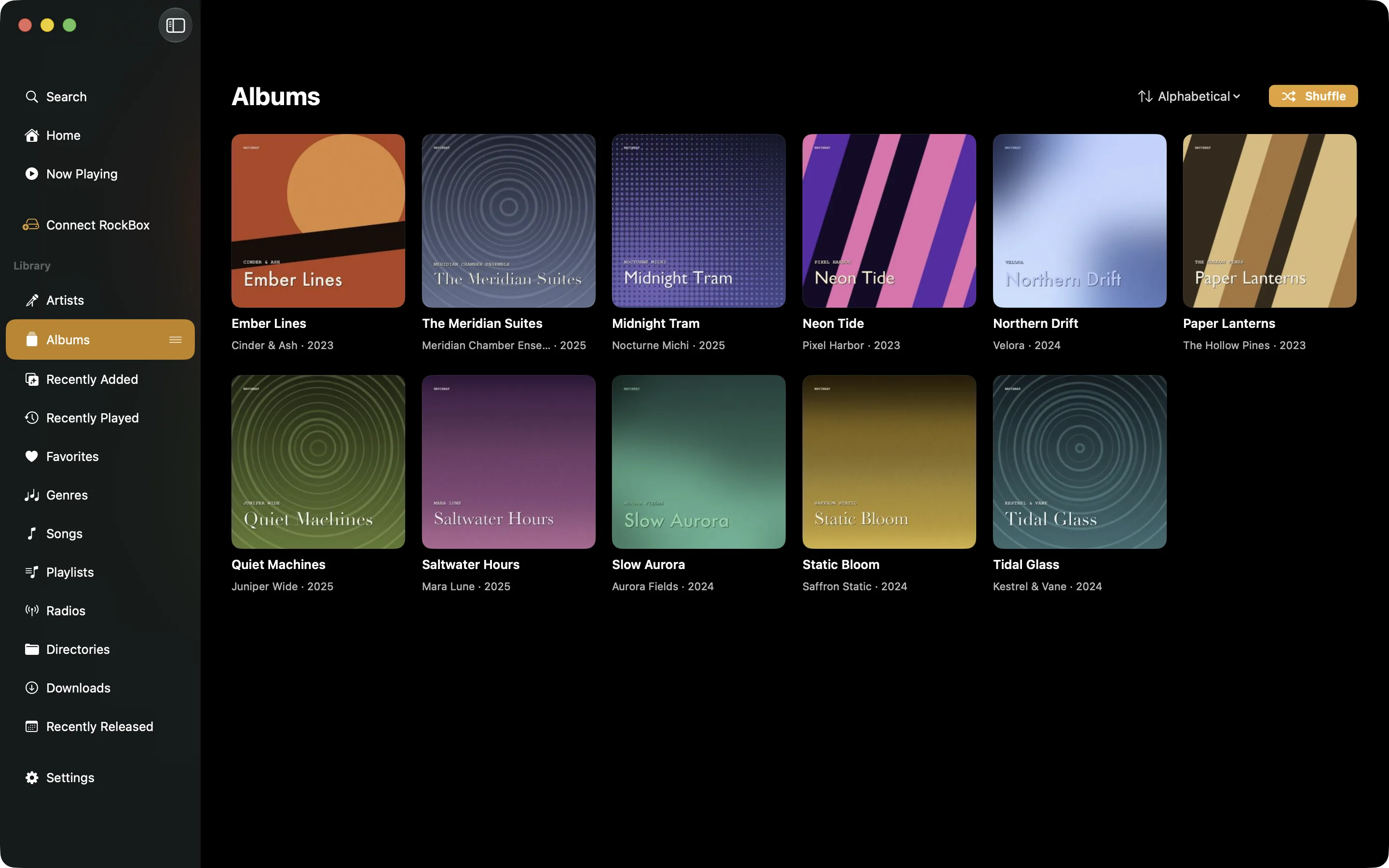The width and height of the screenshot is (1389, 868).
Task: Click the Ember Lines title link
Action: coord(269,323)
